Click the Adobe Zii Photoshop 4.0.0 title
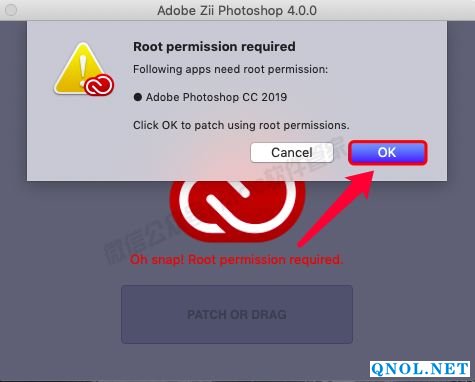This screenshot has height=382, width=475. tap(237, 11)
